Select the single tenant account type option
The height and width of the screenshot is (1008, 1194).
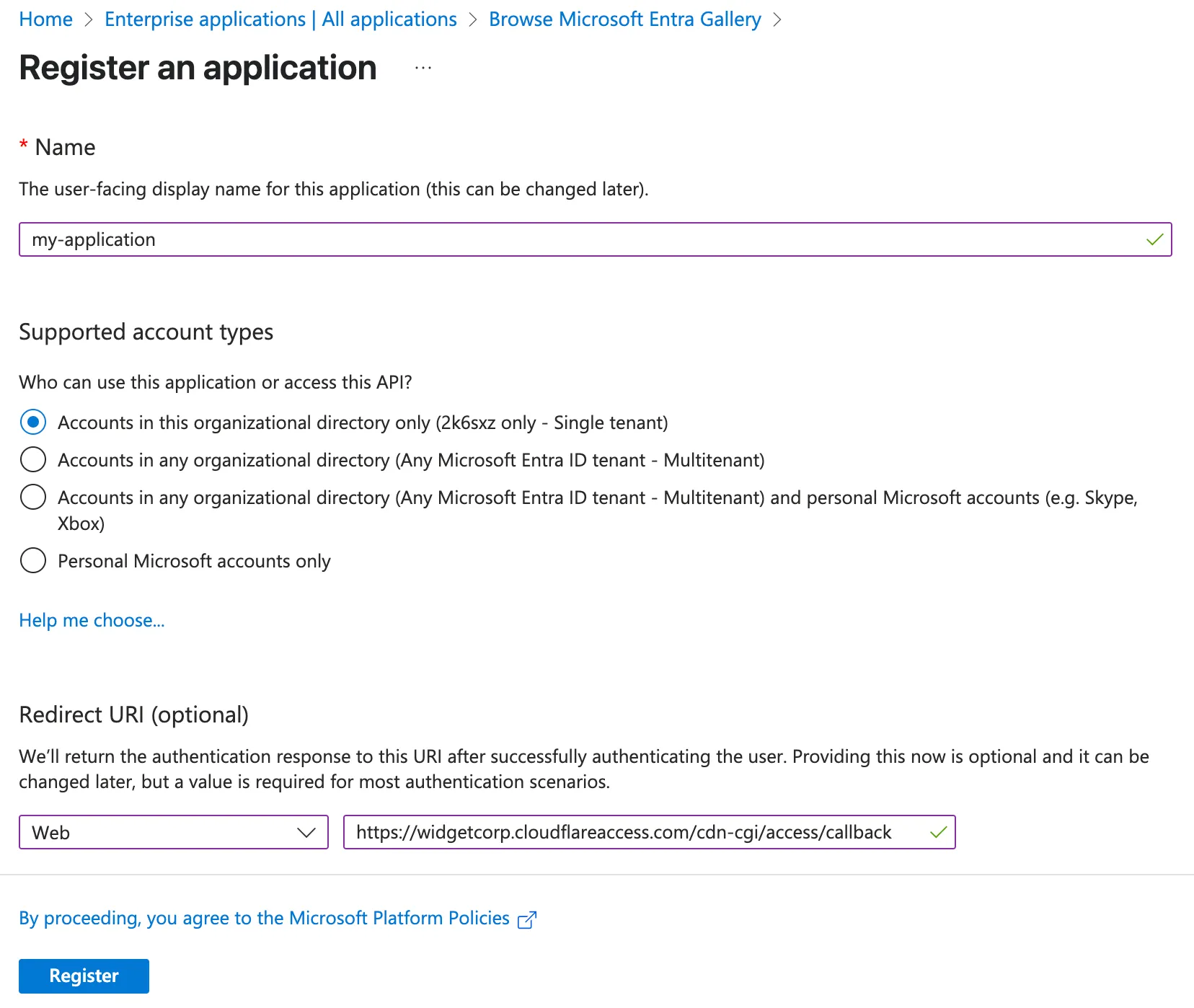coord(33,423)
